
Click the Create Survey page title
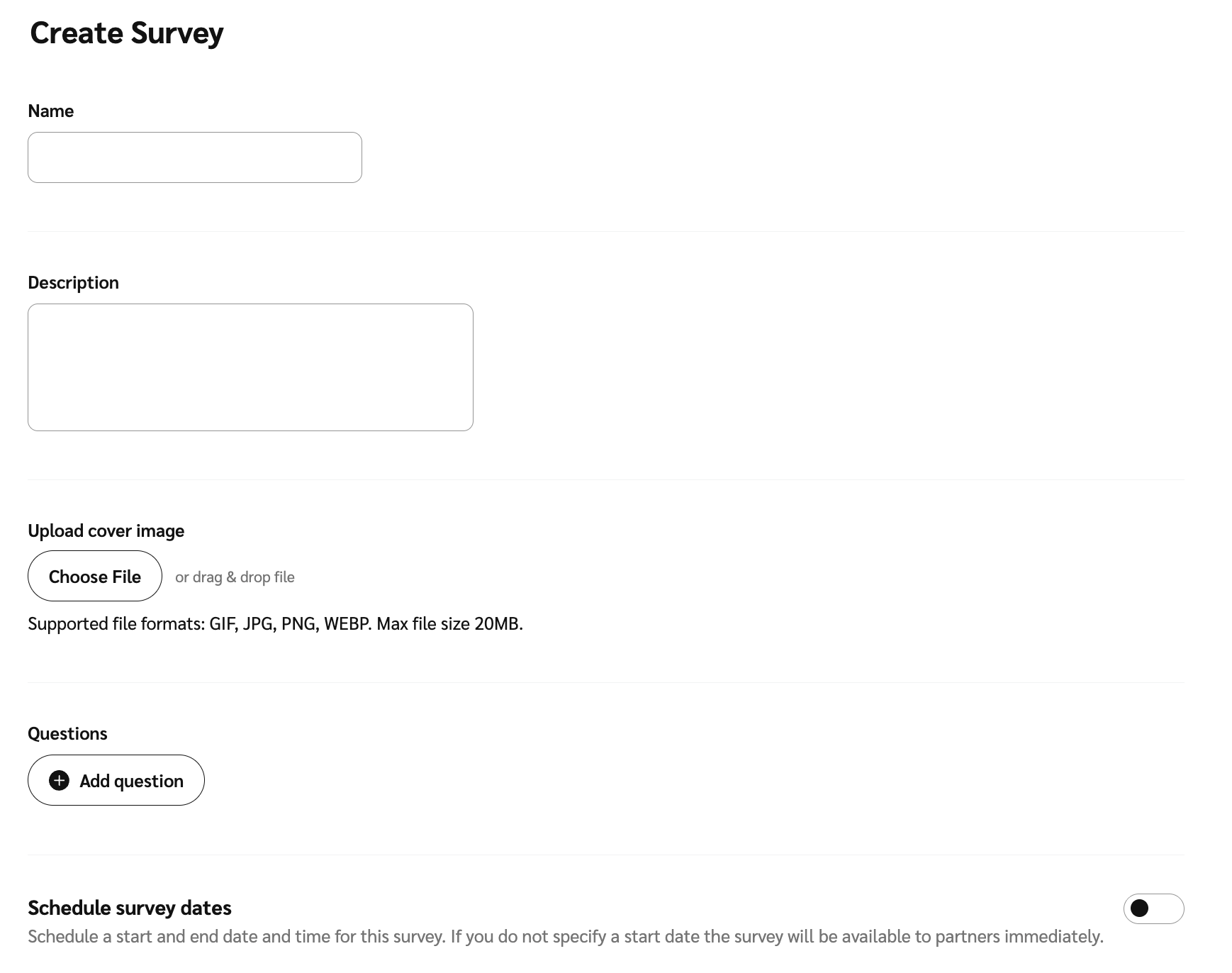coord(127,33)
